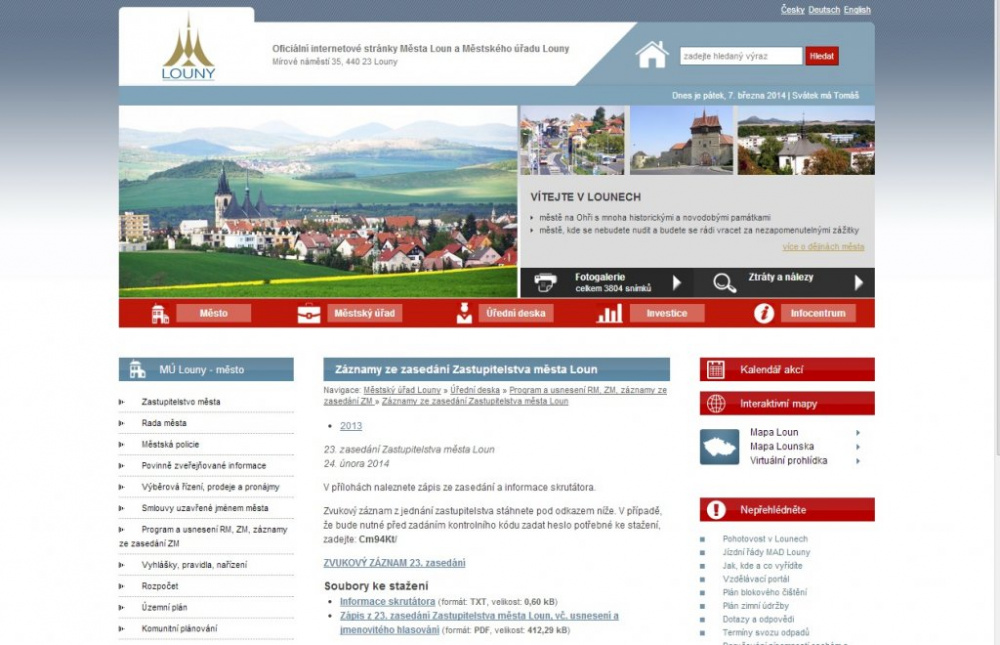Switch language to Česky
Screen dimensions: 1000x645
click(x=793, y=10)
